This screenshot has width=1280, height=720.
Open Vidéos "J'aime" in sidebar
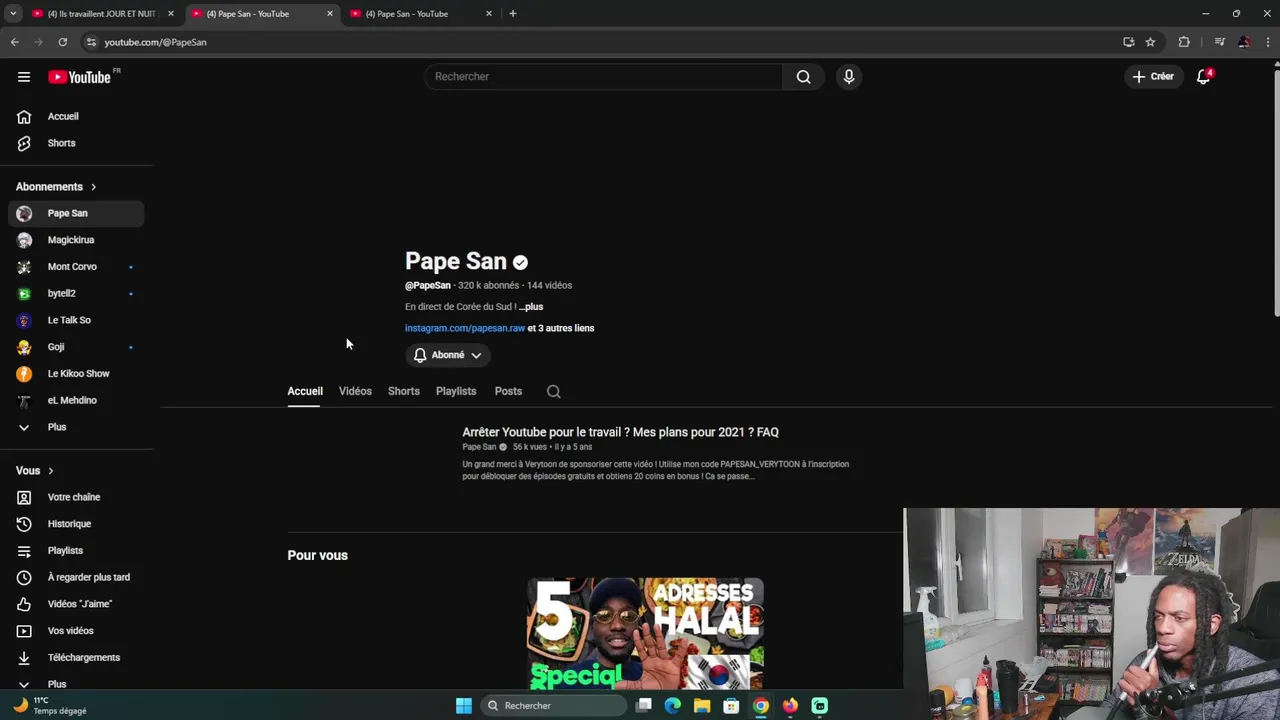(76, 604)
